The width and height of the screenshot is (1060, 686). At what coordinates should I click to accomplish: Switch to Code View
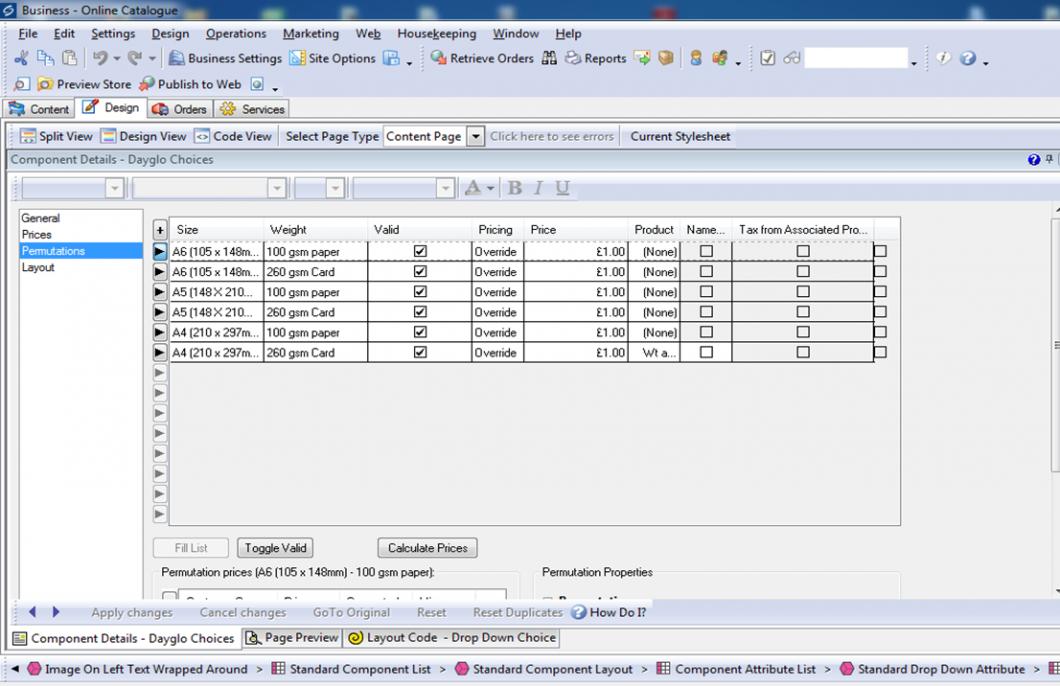click(232, 137)
